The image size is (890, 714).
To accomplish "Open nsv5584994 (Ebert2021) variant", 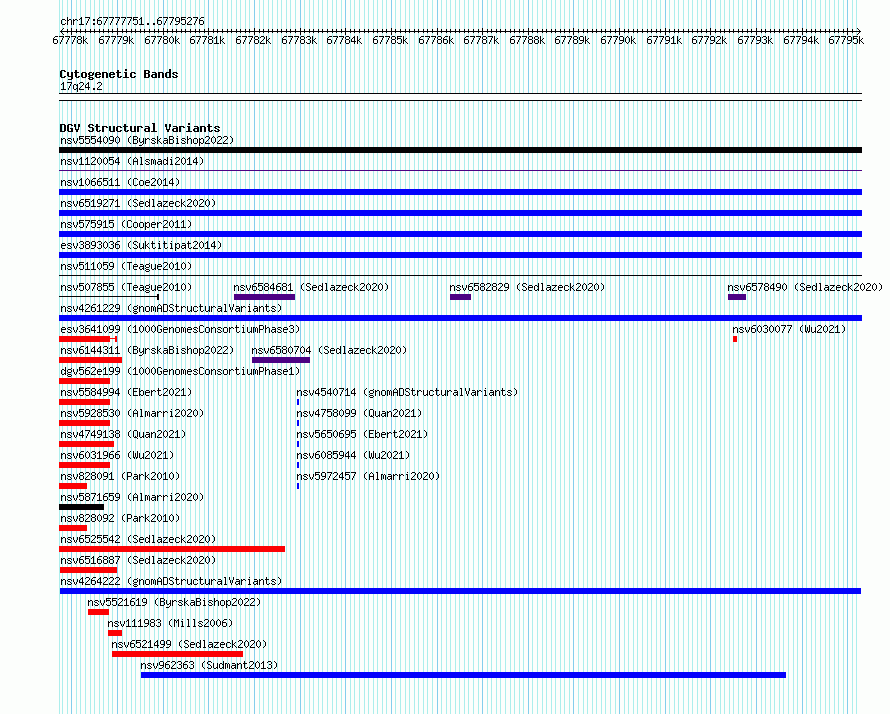I will [x=126, y=392].
